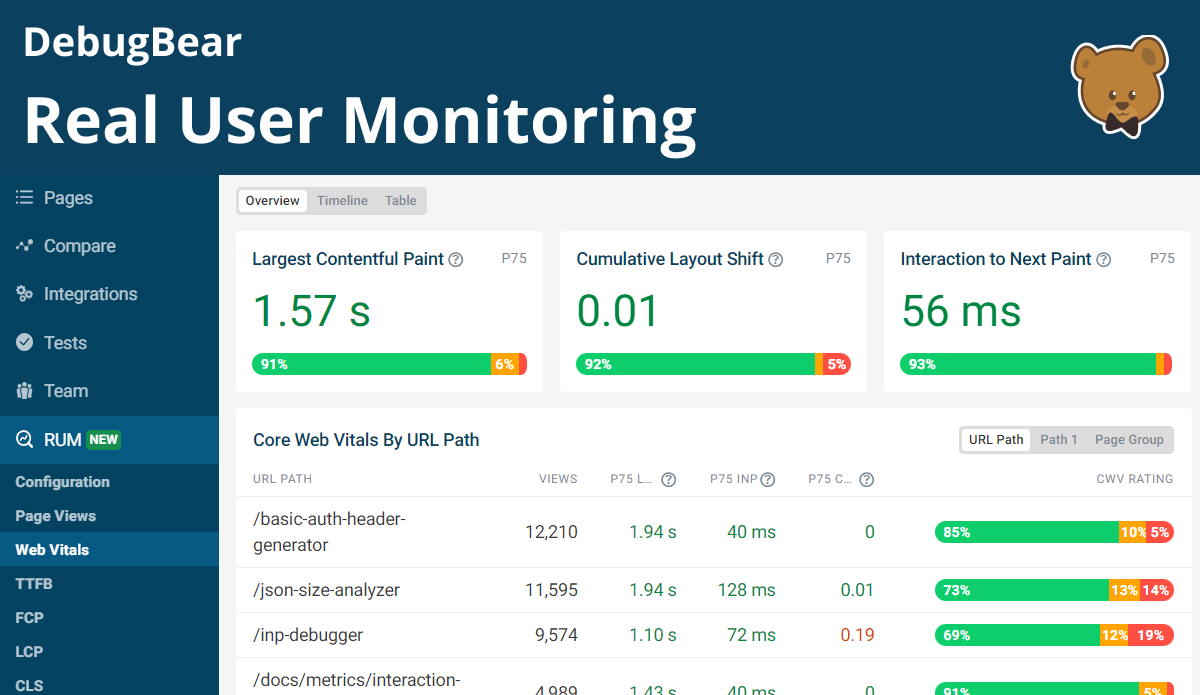Open the P75 INP column help tooltip
Image resolution: width=1200 pixels, height=695 pixels.
point(766,479)
